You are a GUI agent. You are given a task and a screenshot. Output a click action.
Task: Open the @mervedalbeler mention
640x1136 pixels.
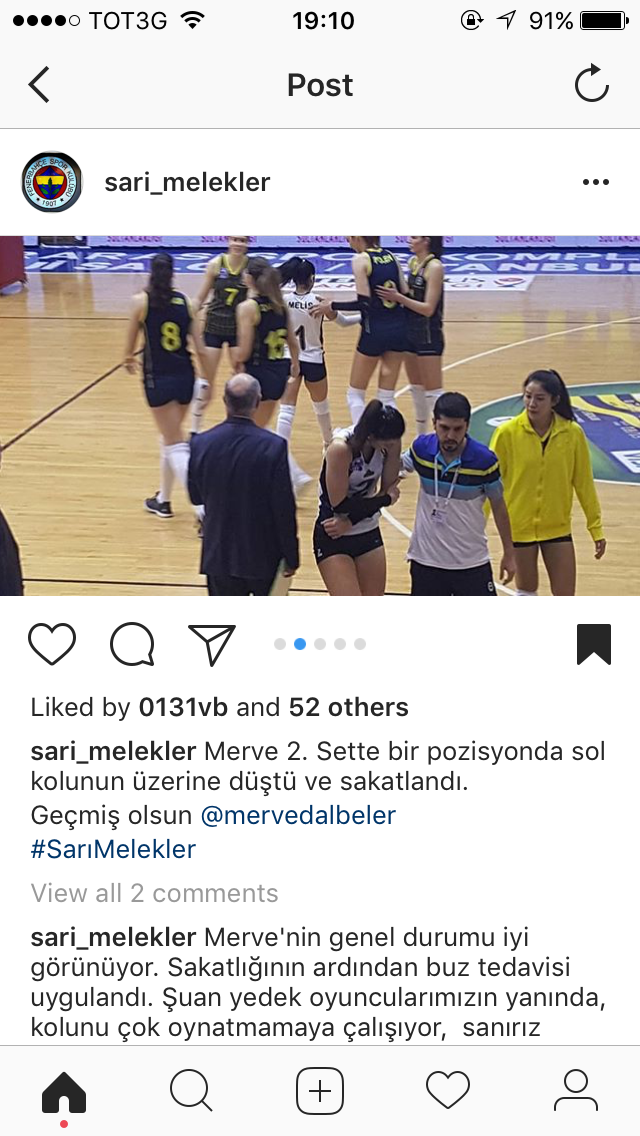[298, 816]
